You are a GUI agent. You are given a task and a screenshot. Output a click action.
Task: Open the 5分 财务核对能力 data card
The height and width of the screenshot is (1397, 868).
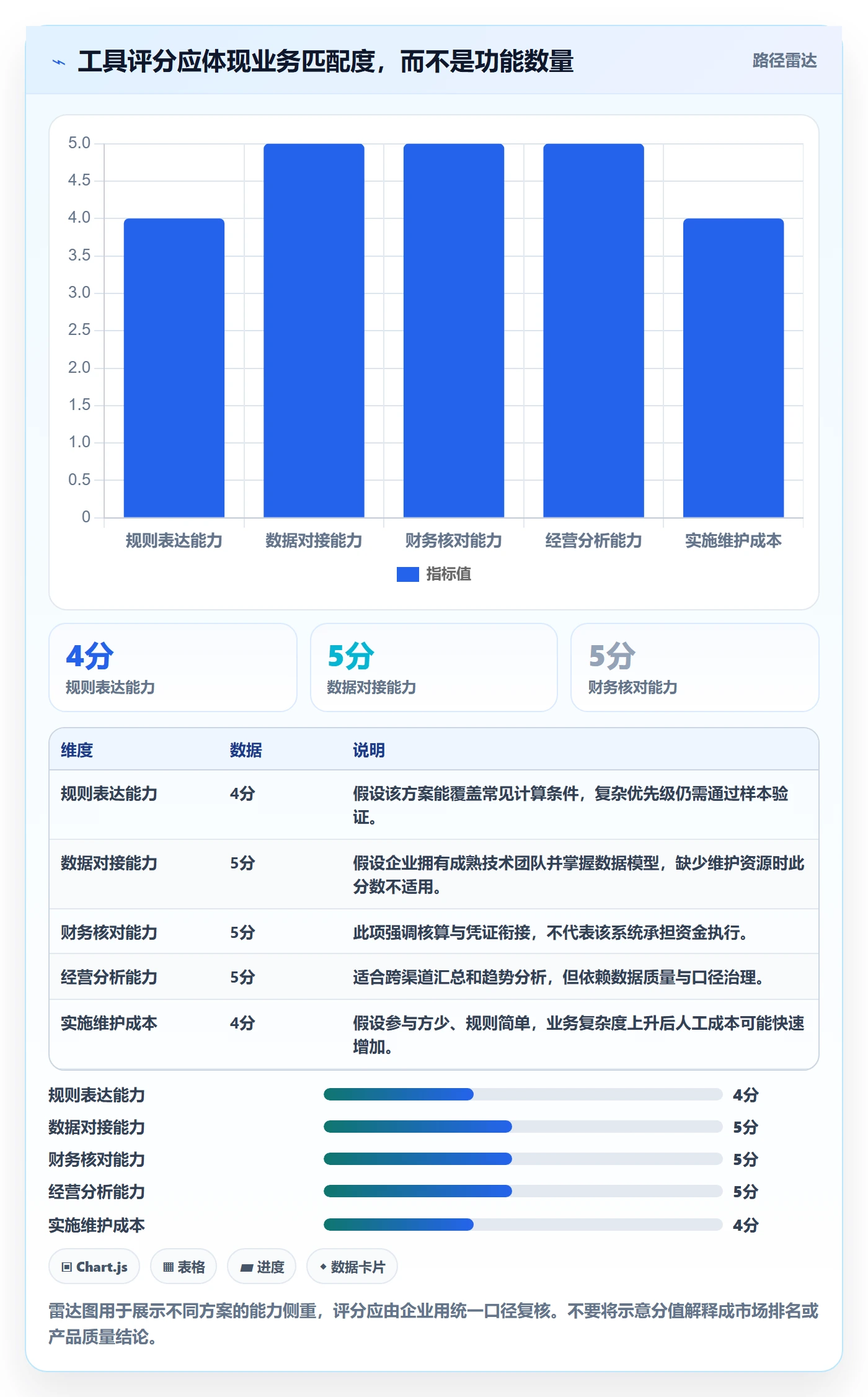(x=695, y=667)
